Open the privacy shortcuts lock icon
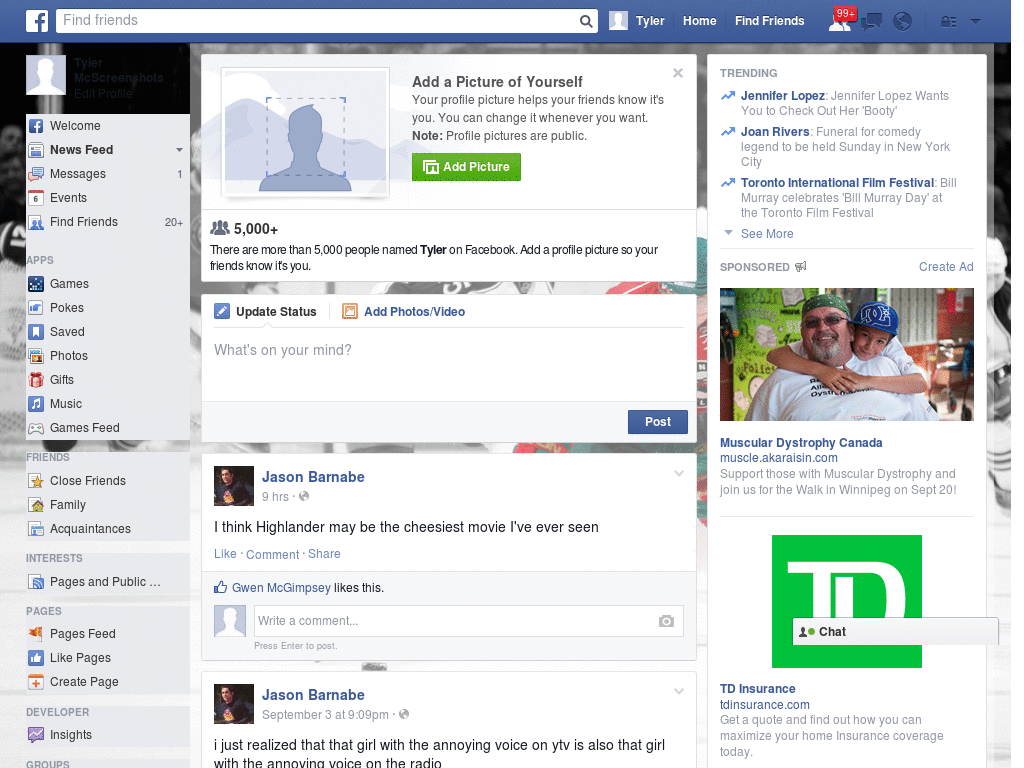1024x768 pixels. (948, 22)
